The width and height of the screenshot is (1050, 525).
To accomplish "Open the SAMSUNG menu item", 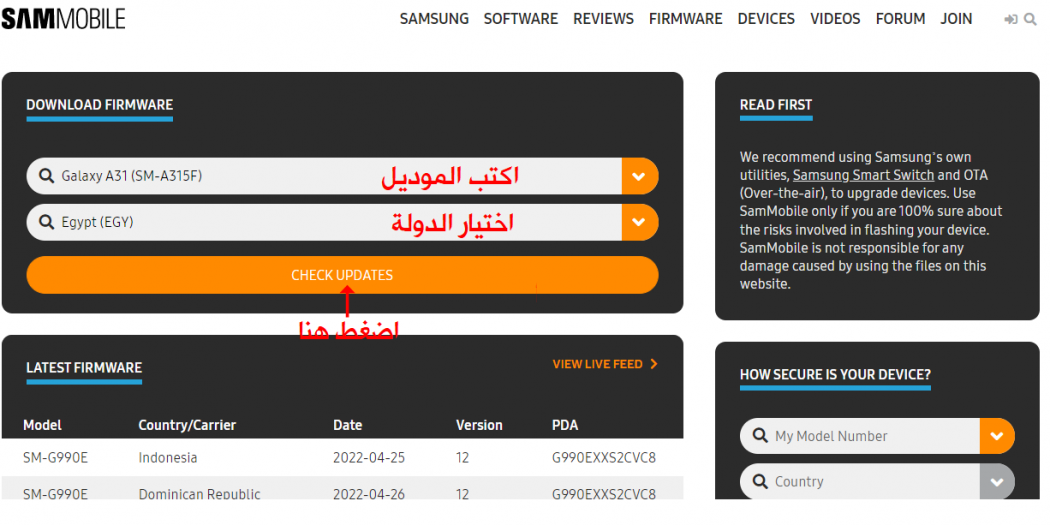I will pyautogui.click(x=435, y=19).
